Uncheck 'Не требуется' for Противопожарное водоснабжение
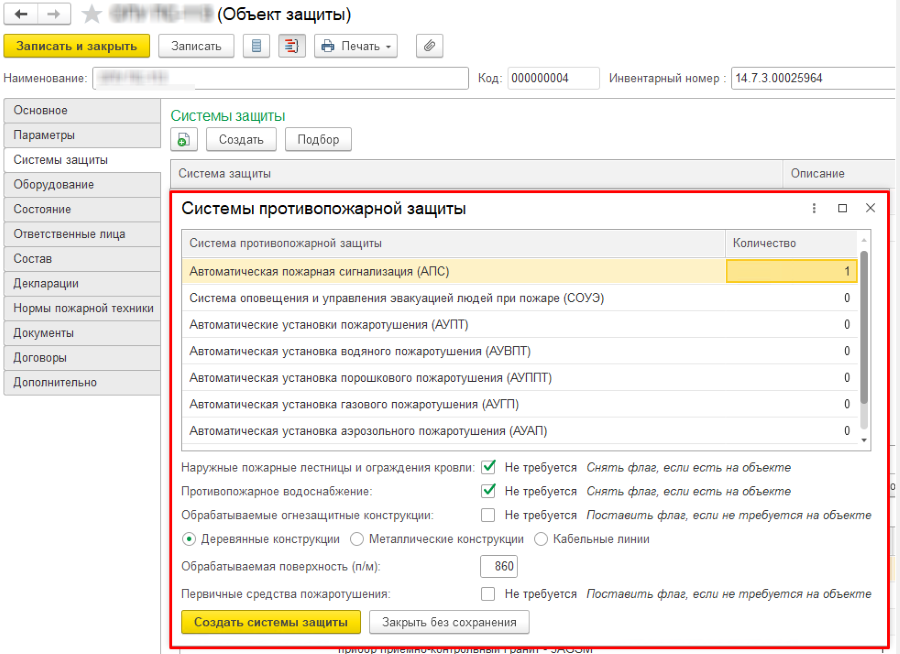Screen dimensions: 900x654 pos(489,491)
